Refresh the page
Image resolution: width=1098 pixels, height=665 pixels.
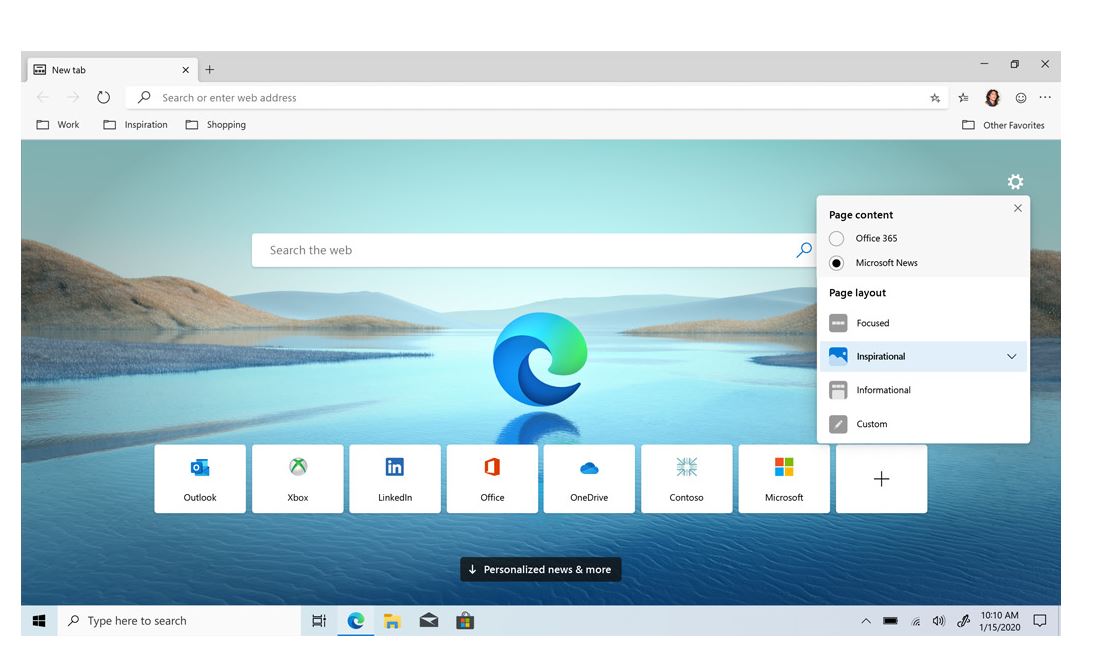(104, 97)
